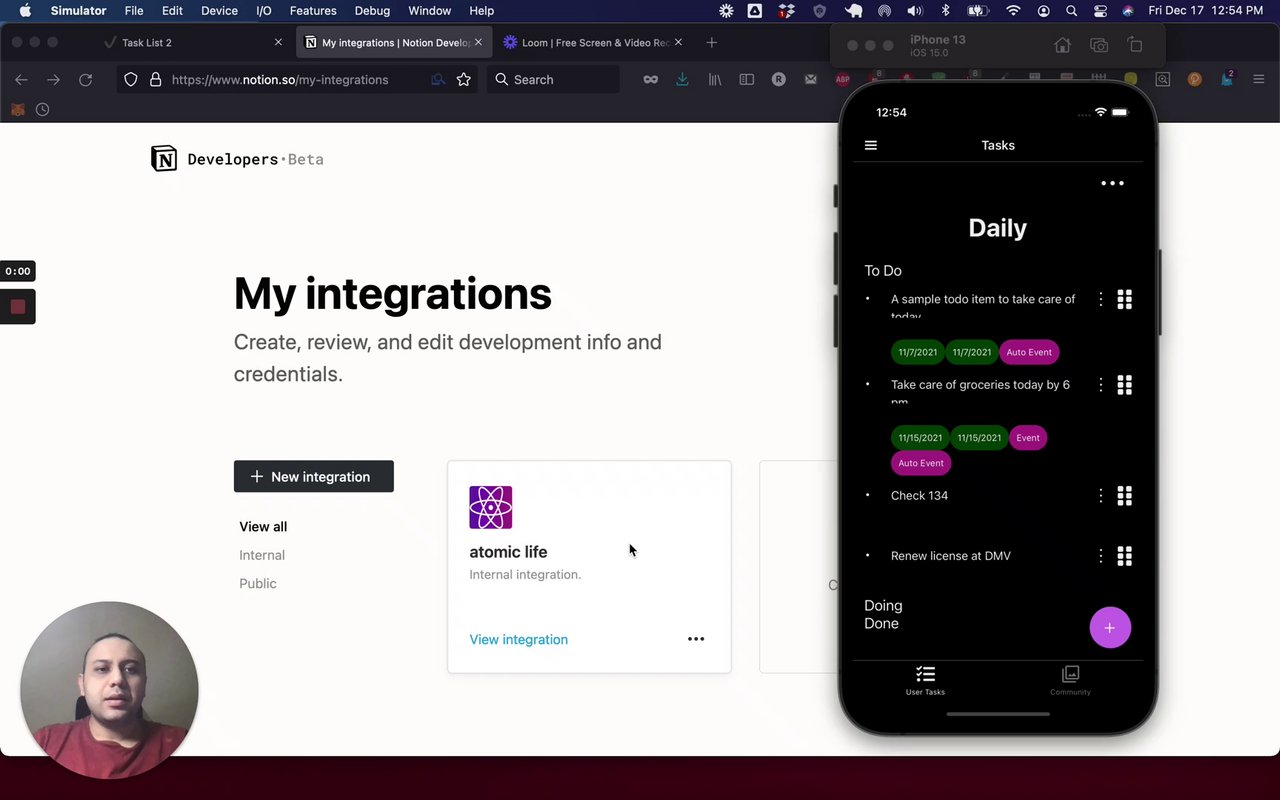1280x800 pixels.
Task: Switch to the User Tasks tab
Action: (925, 680)
